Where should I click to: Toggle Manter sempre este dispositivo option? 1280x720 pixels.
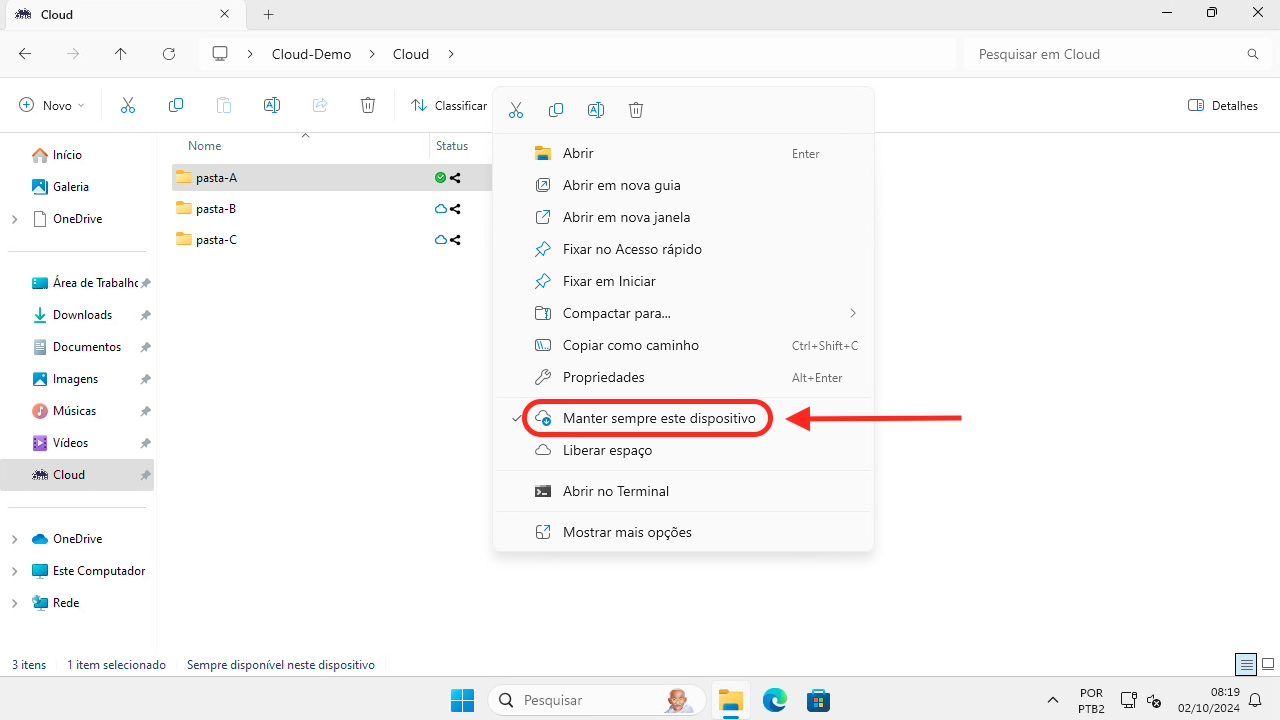(x=659, y=418)
